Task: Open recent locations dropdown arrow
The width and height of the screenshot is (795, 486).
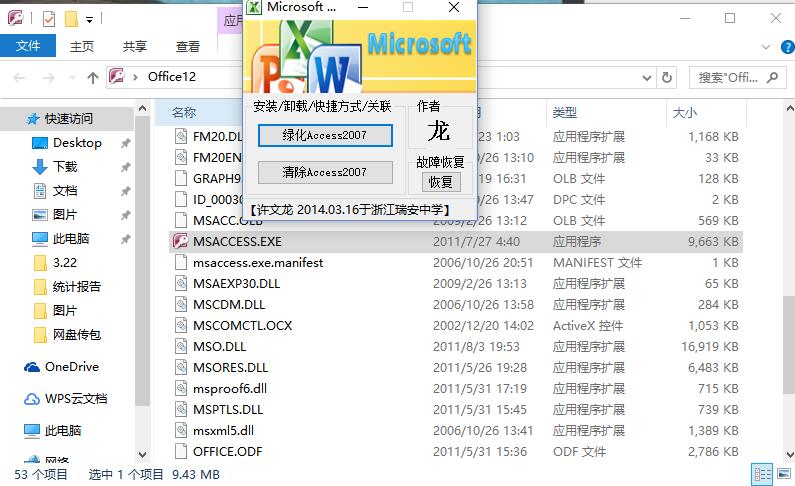Action: pos(72,78)
